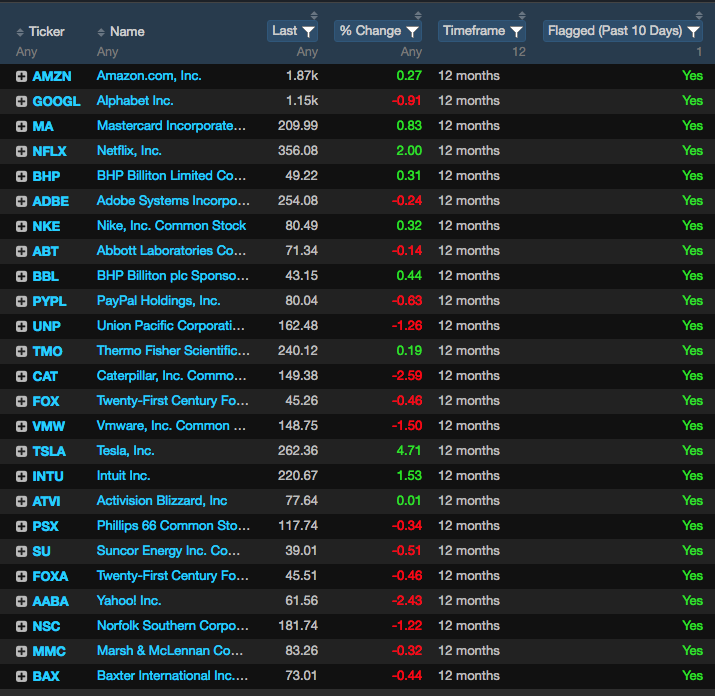Viewport: 715px width, 696px height.
Task: Click the Name column header
Action: point(127,31)
